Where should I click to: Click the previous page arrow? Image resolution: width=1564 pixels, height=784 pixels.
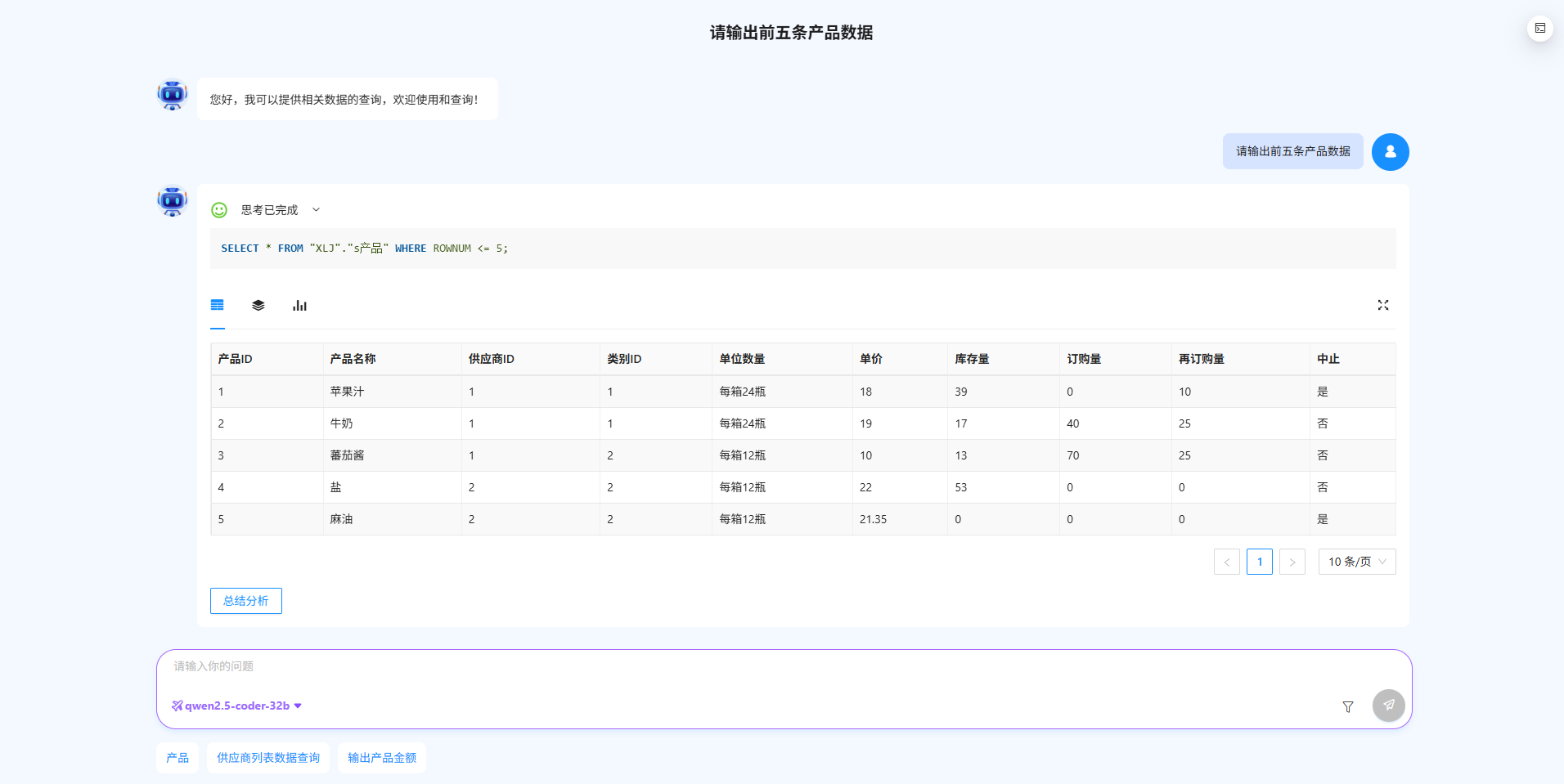[x=1226, y=562]
